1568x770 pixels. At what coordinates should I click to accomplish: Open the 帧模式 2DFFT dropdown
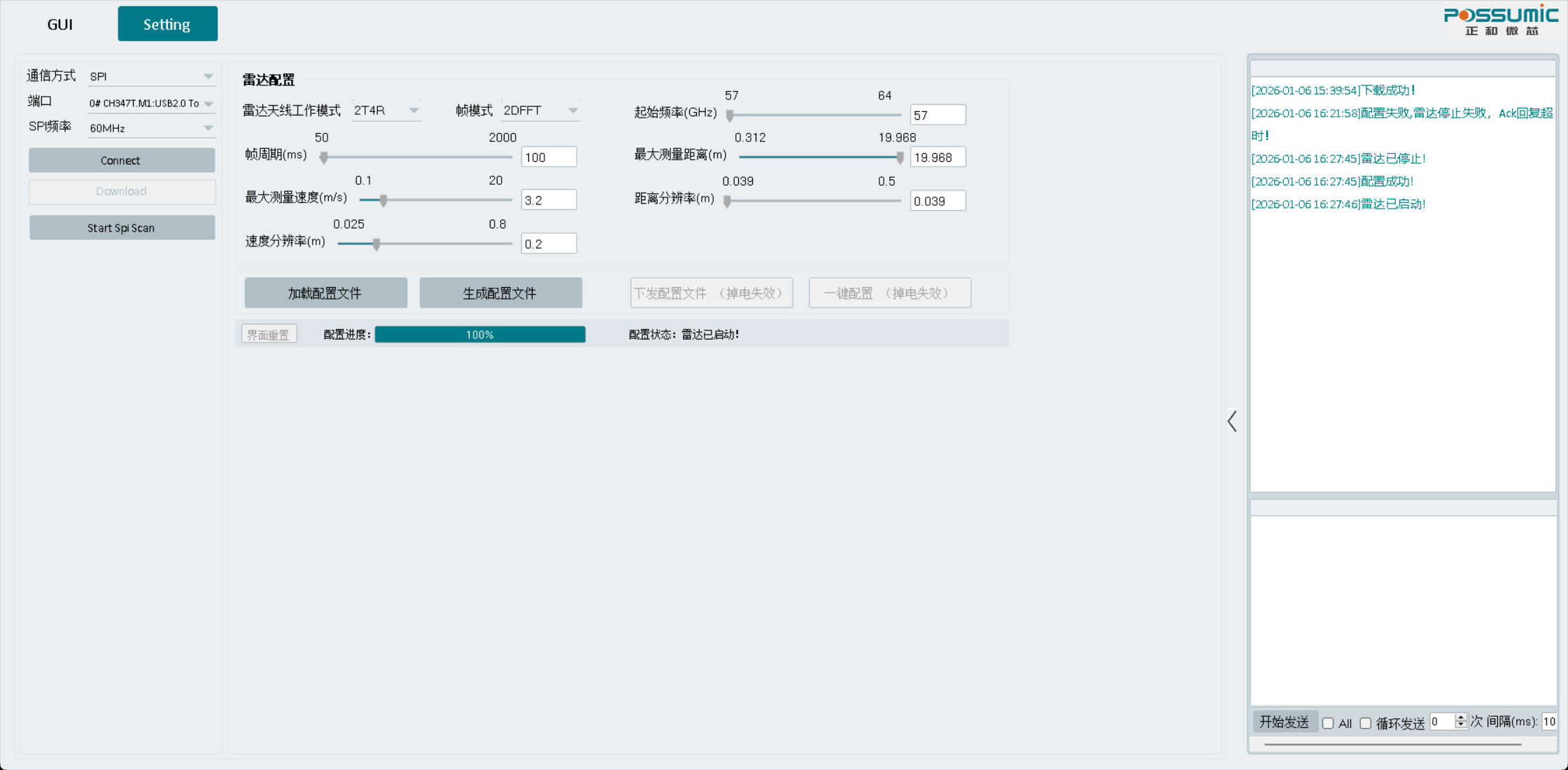click(x=540, y=110)
